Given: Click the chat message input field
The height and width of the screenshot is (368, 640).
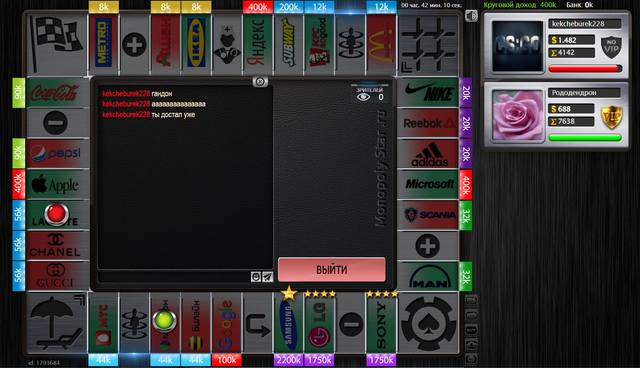Looking at the screenshot, I should (174, 277).
